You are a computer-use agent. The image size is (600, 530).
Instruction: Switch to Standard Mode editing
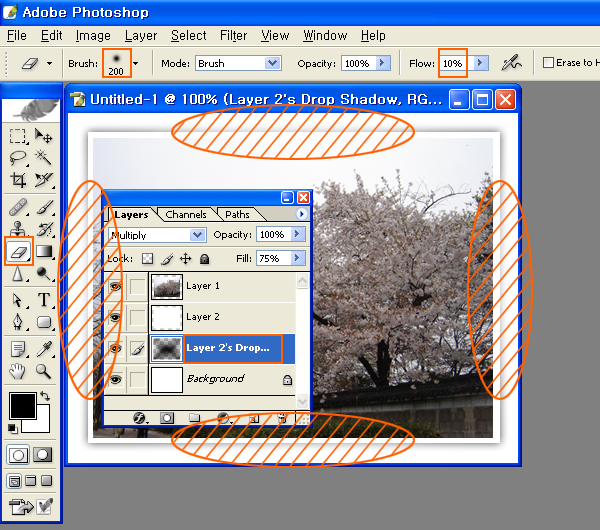(x=18, y=455)
